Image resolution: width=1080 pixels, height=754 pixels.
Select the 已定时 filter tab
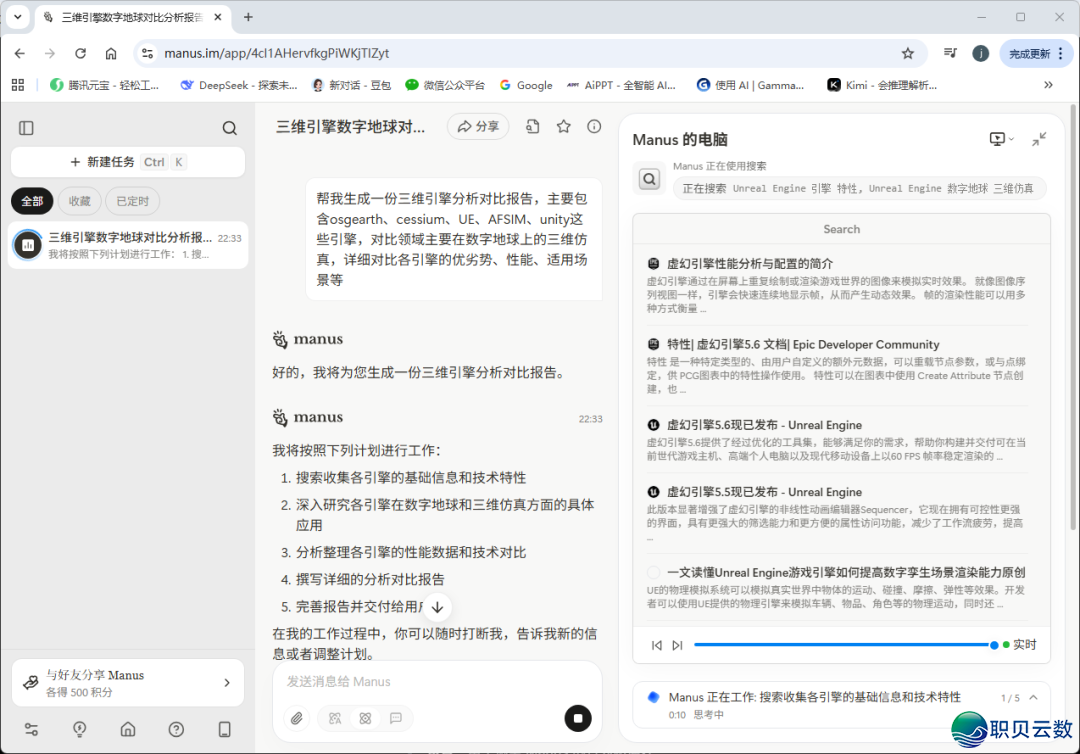[x=132, y=201]
